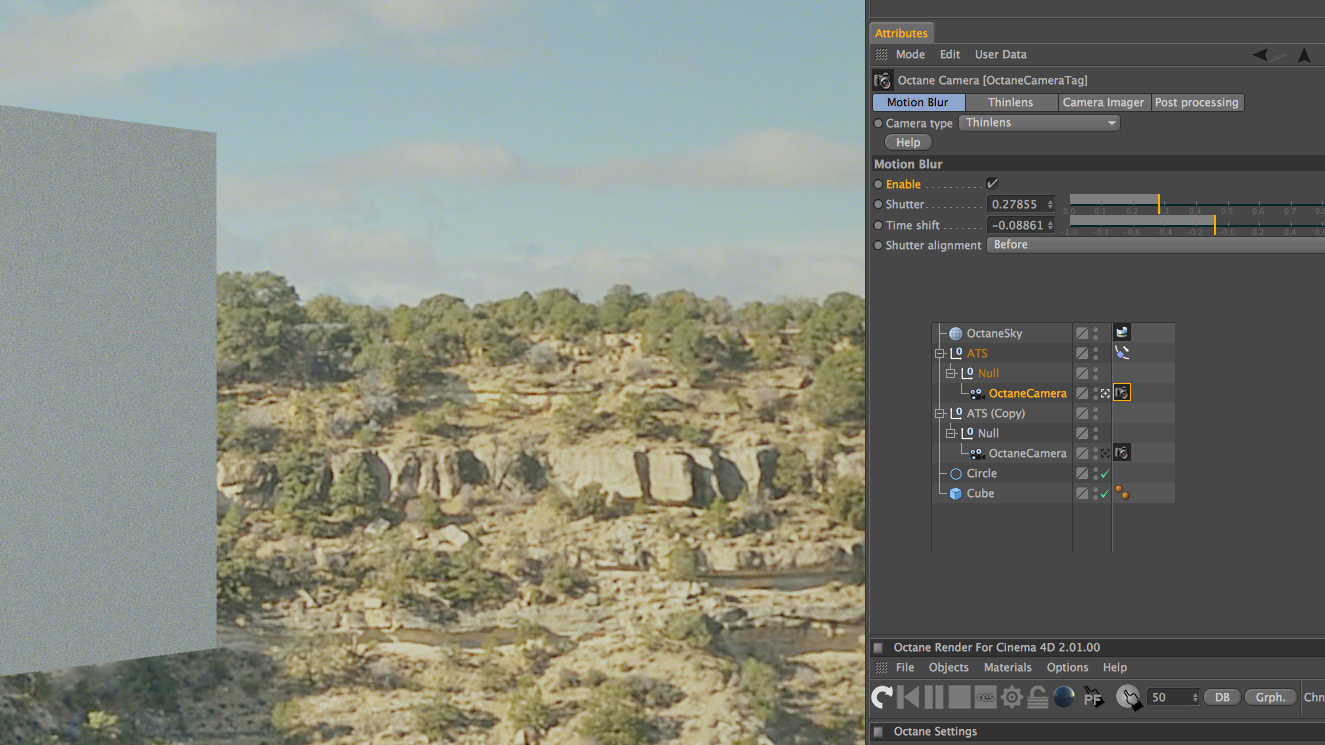Open the Materials menu in Octane Render
This screenshot has height=745, width=1325.
pyautogui.click(x=1008, y=667)
